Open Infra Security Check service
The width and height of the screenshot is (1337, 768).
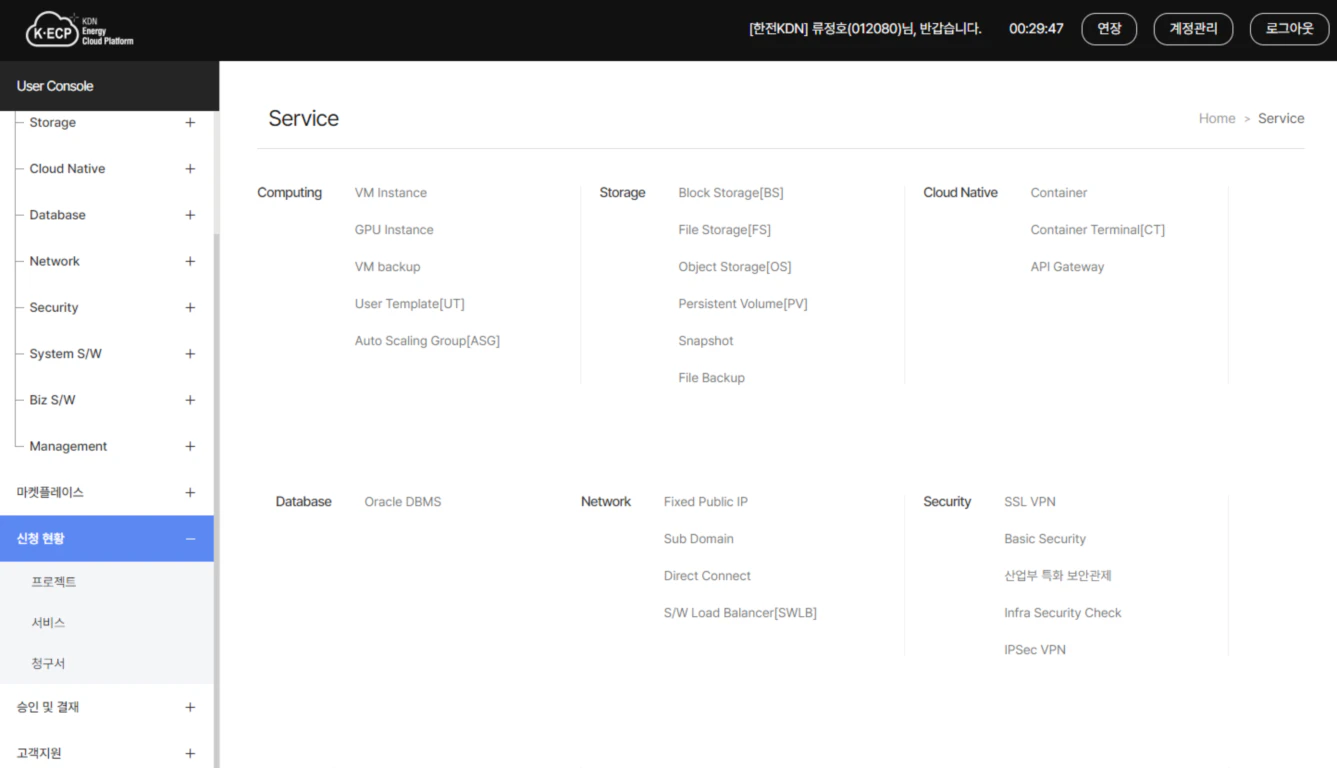click(x=1063, y=613)
